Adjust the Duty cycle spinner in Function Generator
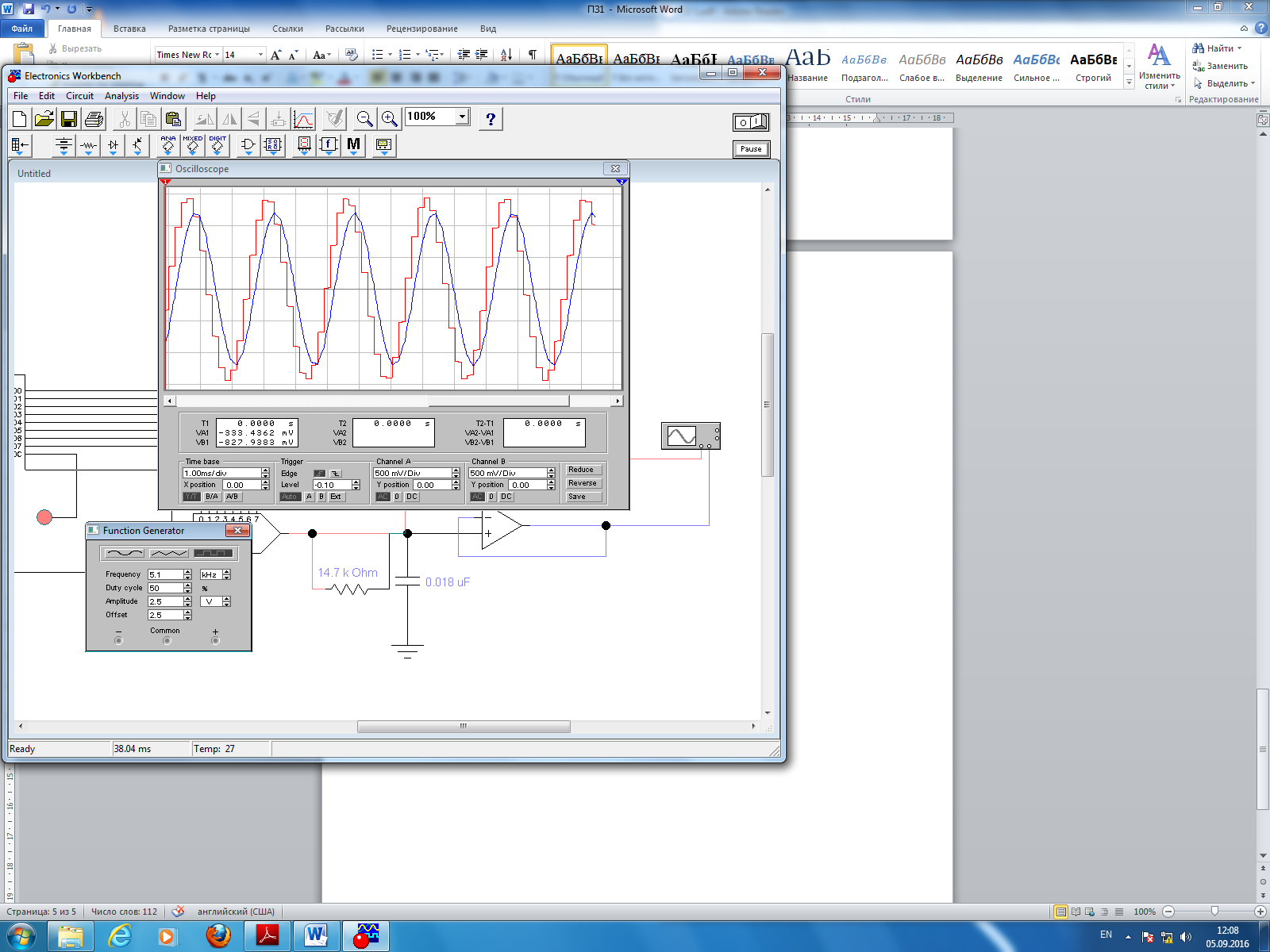The width and height of the screenshot is (1270, 952). point(188,588)
